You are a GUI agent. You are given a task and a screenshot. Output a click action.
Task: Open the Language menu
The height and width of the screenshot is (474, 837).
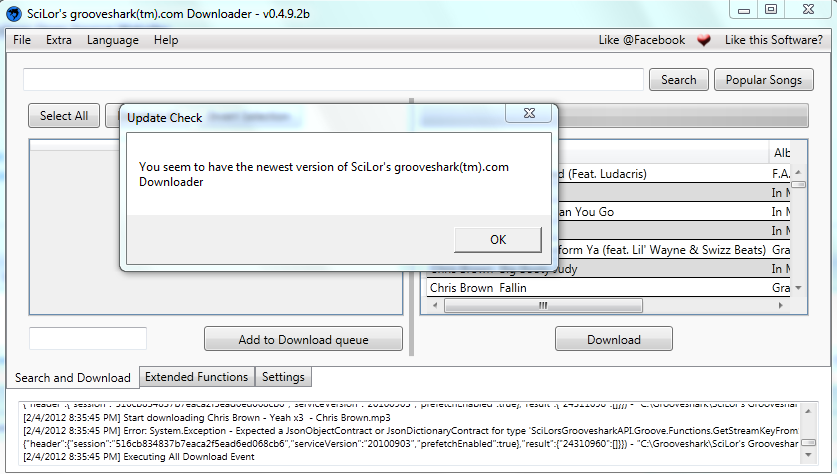click(x=113, y=40)
